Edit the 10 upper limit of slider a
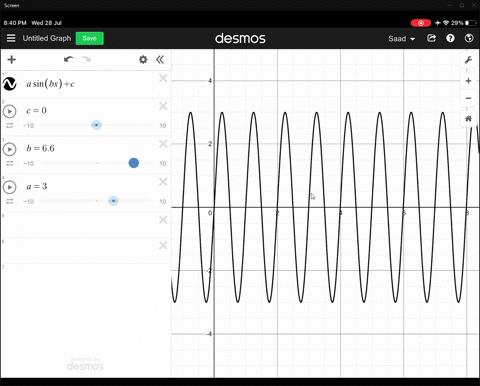The image size is (480, 386). (x=163, y=202)
